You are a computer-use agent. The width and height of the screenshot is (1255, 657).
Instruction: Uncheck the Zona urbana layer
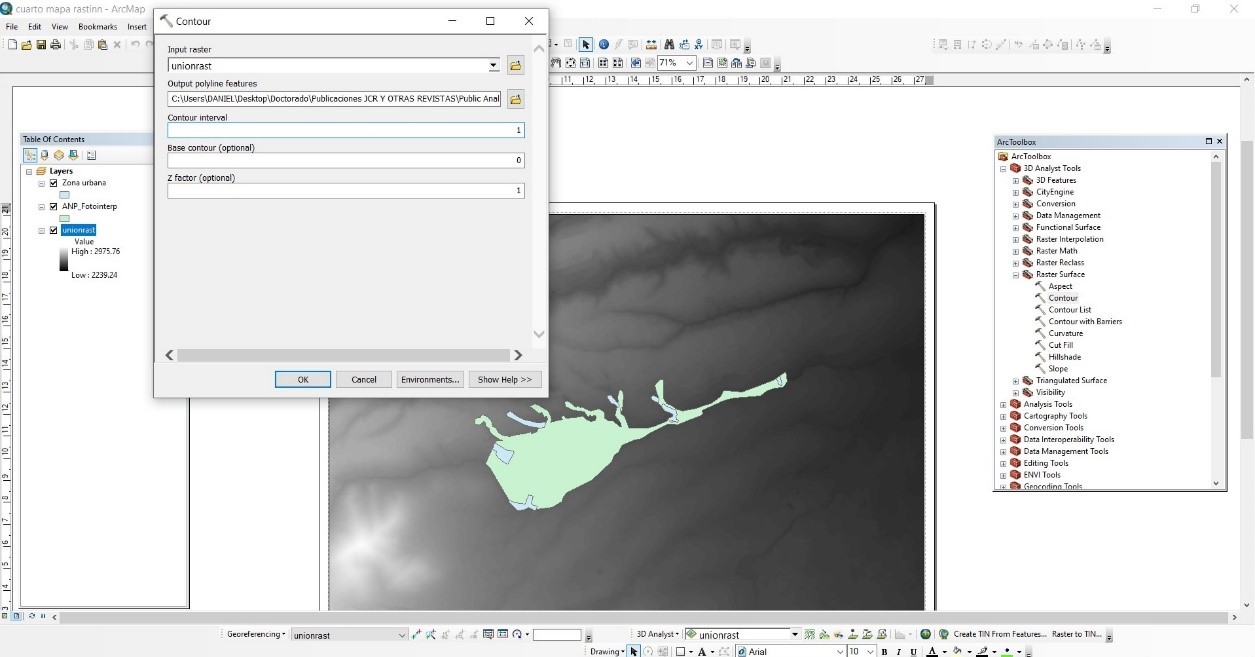point(54,183)
